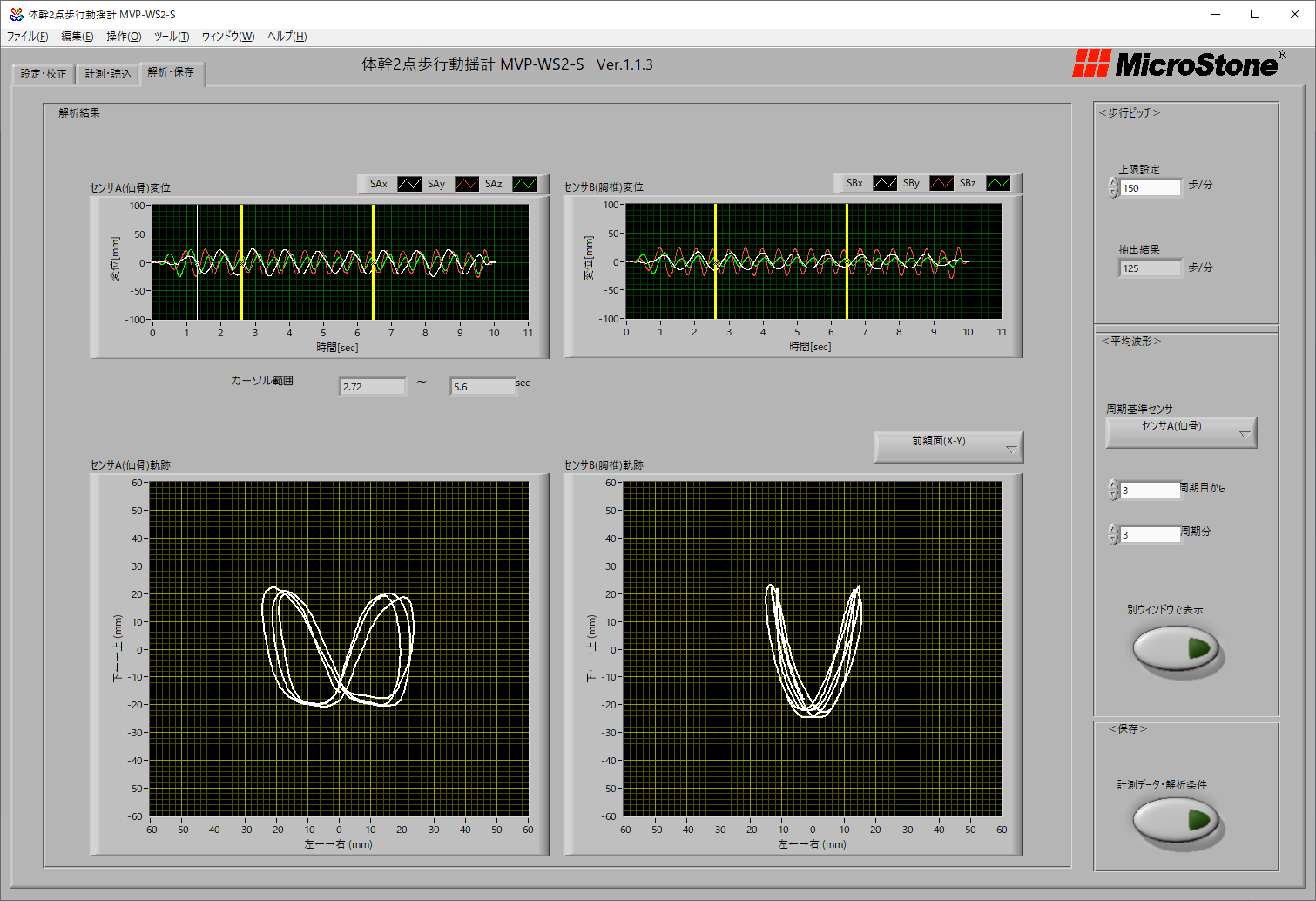The width and height of the screenshot is (1316, 901).
Task: Click the SBy legend label
Action: coord(911,183)
